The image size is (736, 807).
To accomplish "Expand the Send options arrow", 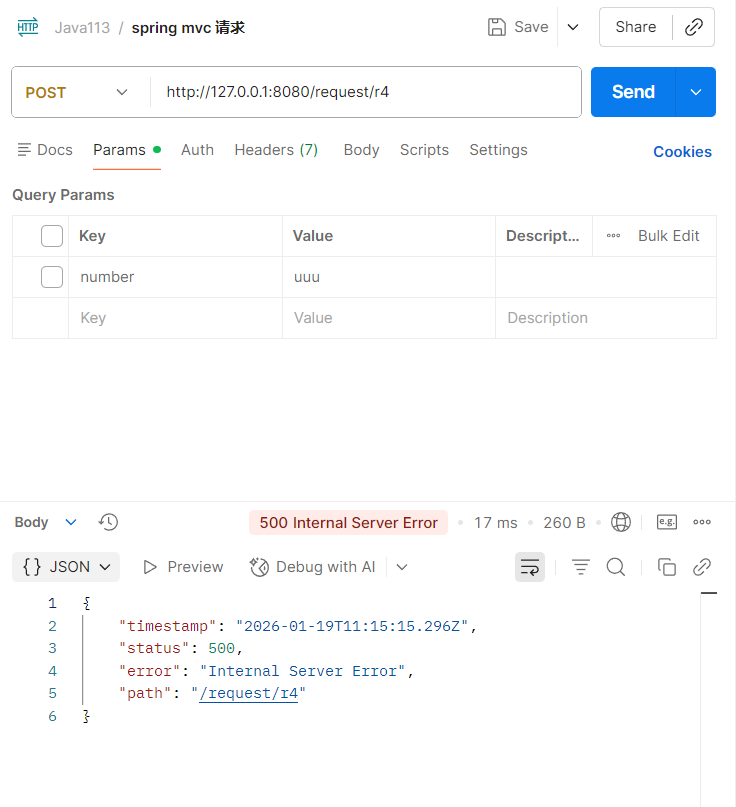I will tap(696, 92).
